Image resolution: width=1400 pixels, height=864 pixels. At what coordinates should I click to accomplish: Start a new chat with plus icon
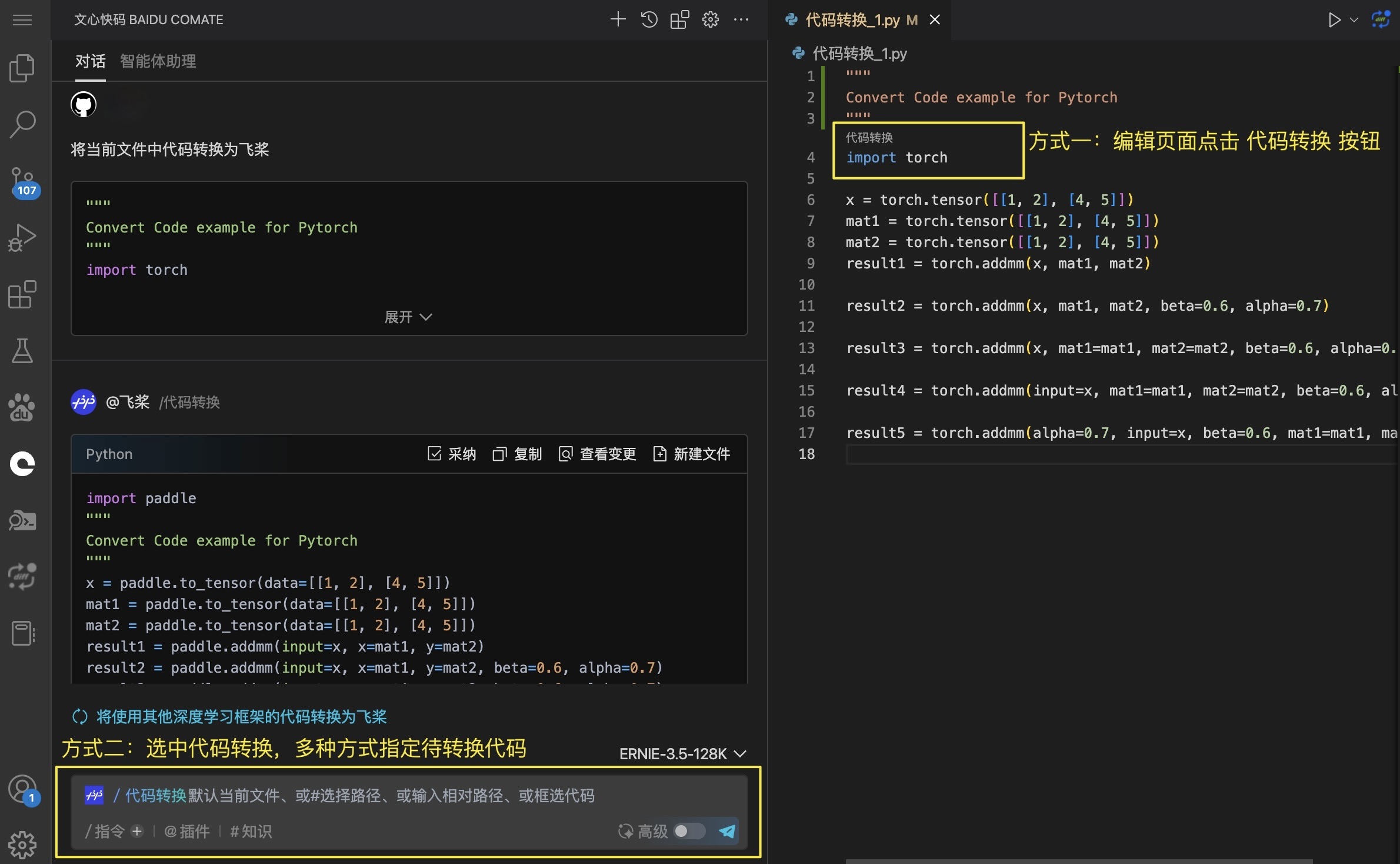618,20
